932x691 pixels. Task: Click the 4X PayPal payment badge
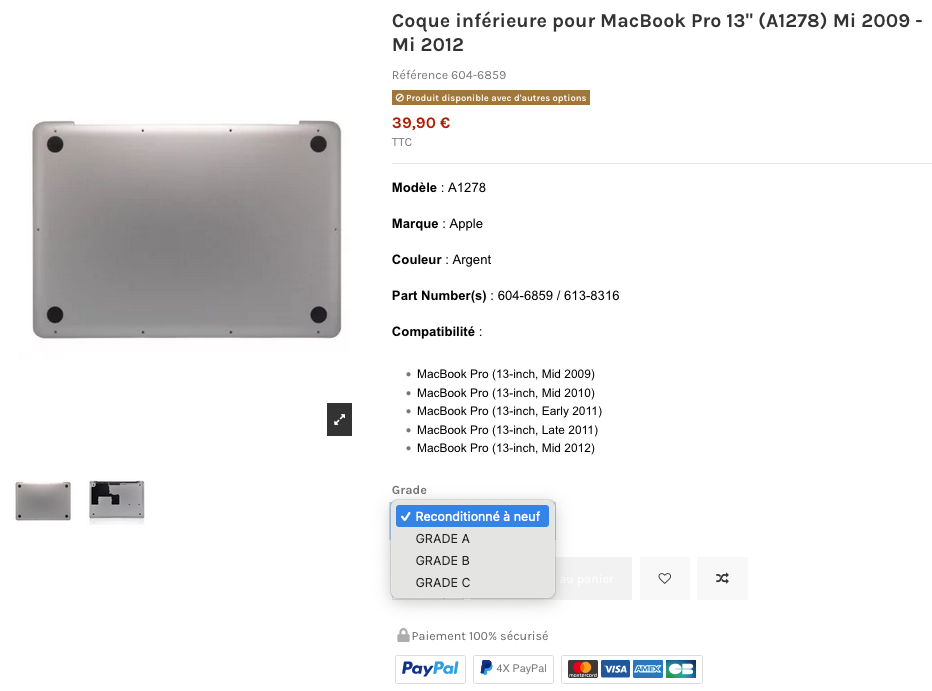pos(514,669)
